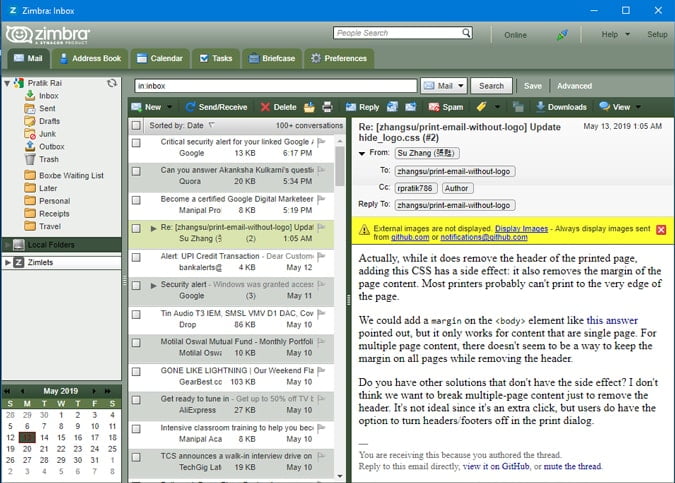Image resolution: width=675 pixels, height=483 pixels.
Task: Close the external images warning bar
Action: [x=660, y=230]
